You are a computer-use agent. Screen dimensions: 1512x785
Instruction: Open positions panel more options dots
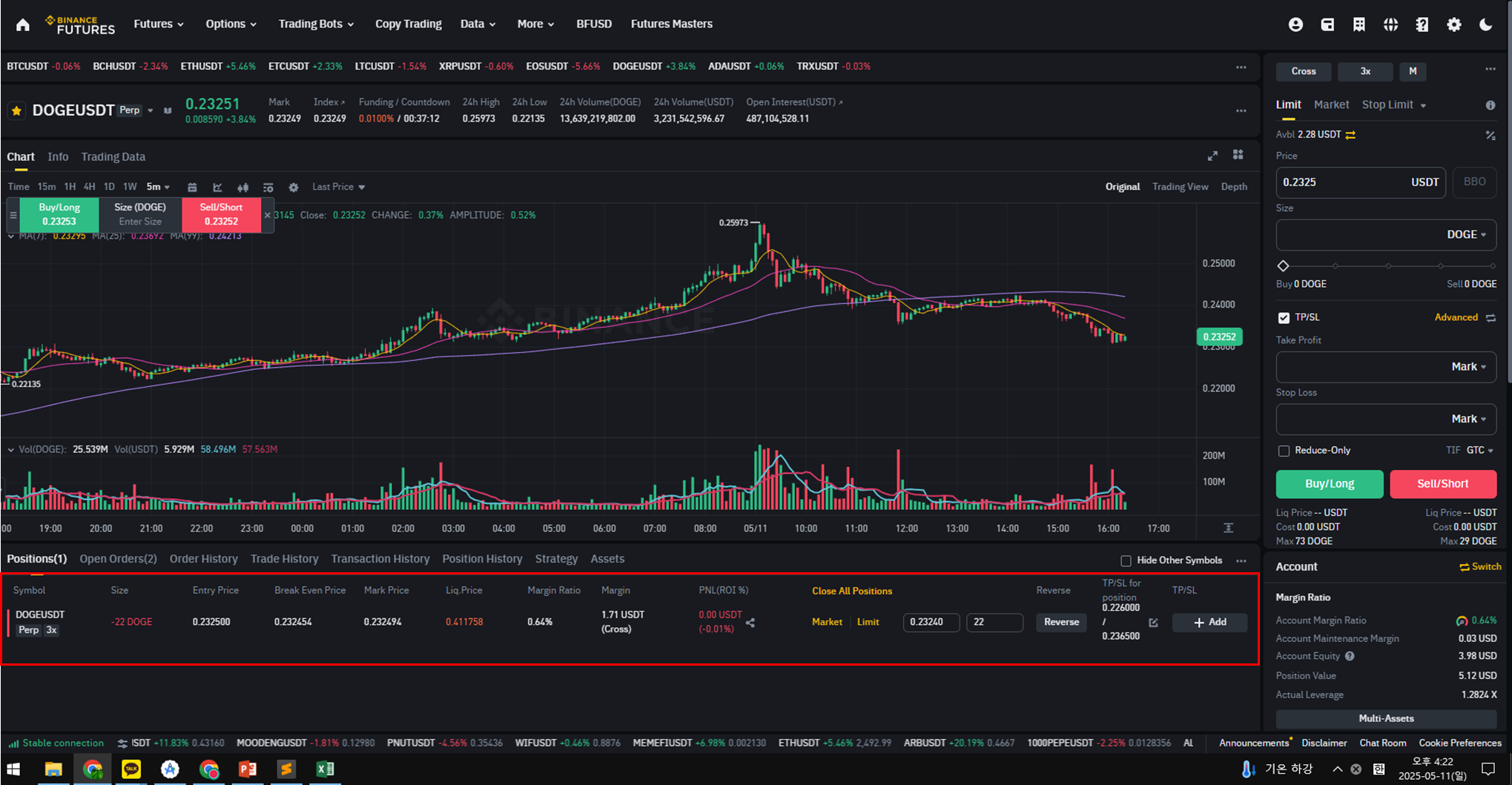(1241, 560)
